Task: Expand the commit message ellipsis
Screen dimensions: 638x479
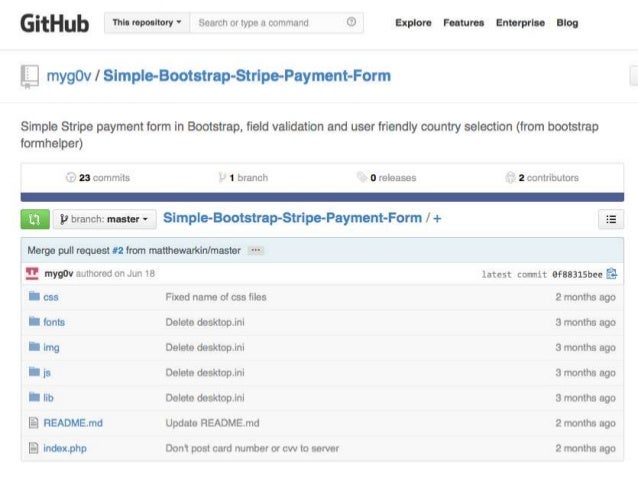Action: [x=256, y=250]
